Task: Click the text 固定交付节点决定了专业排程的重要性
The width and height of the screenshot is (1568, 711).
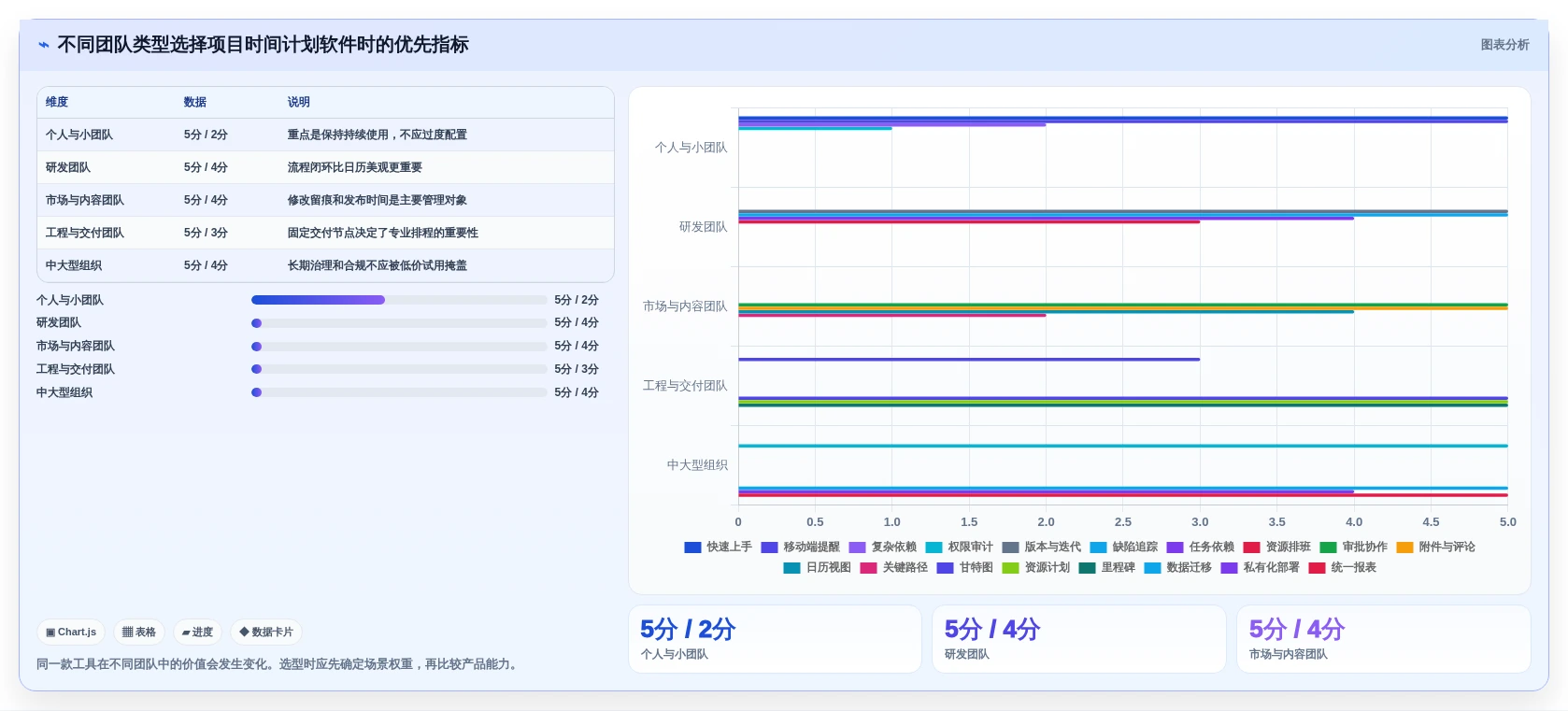Action: (x=383, y=233)
